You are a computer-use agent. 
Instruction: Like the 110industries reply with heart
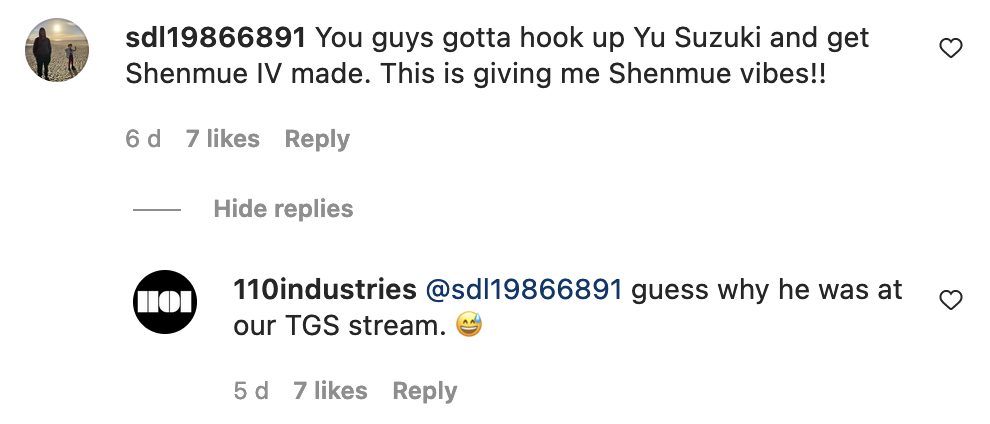pyautogui.click(x=951, y=299)
